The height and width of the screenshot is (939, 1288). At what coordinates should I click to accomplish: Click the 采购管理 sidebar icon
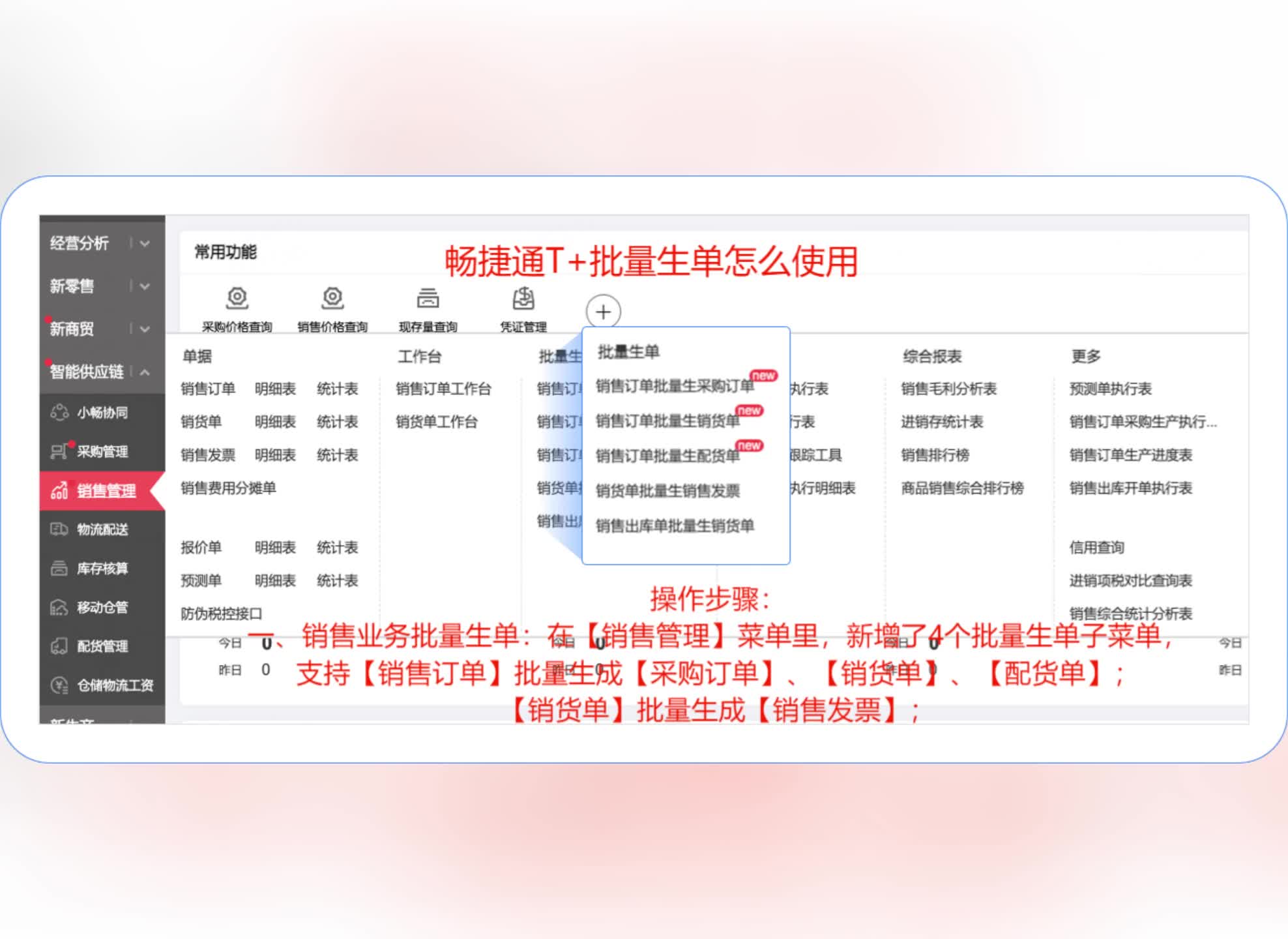tap(59, 451)
